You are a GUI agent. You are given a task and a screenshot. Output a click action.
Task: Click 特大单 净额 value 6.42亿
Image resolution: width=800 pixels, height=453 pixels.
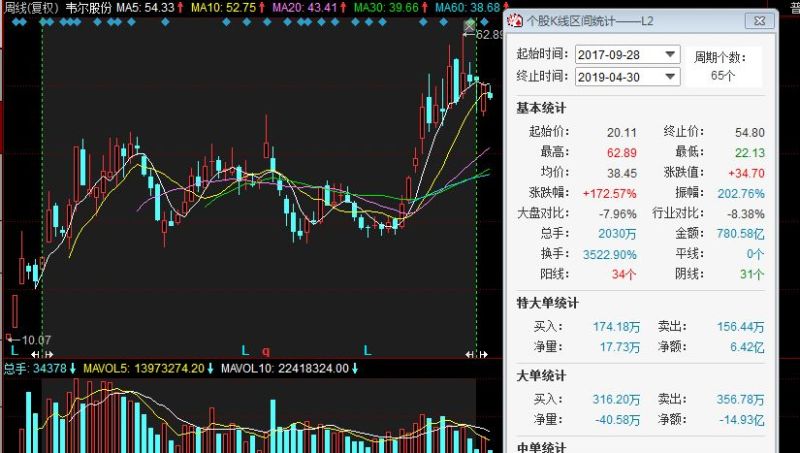click(747, 347)
